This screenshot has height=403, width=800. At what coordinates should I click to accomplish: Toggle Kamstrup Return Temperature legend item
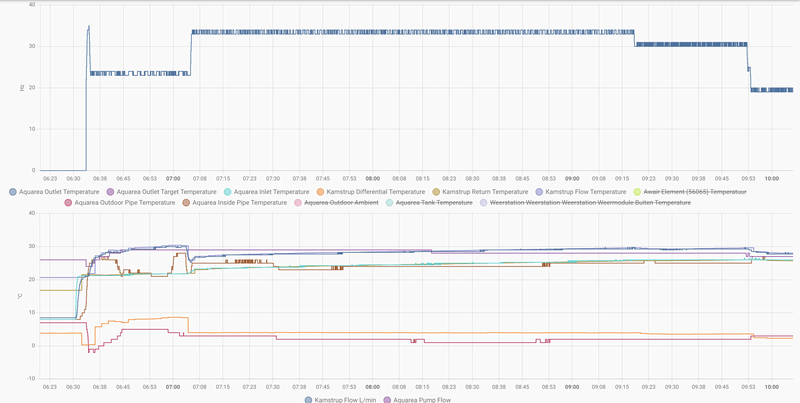click(480, 192)
